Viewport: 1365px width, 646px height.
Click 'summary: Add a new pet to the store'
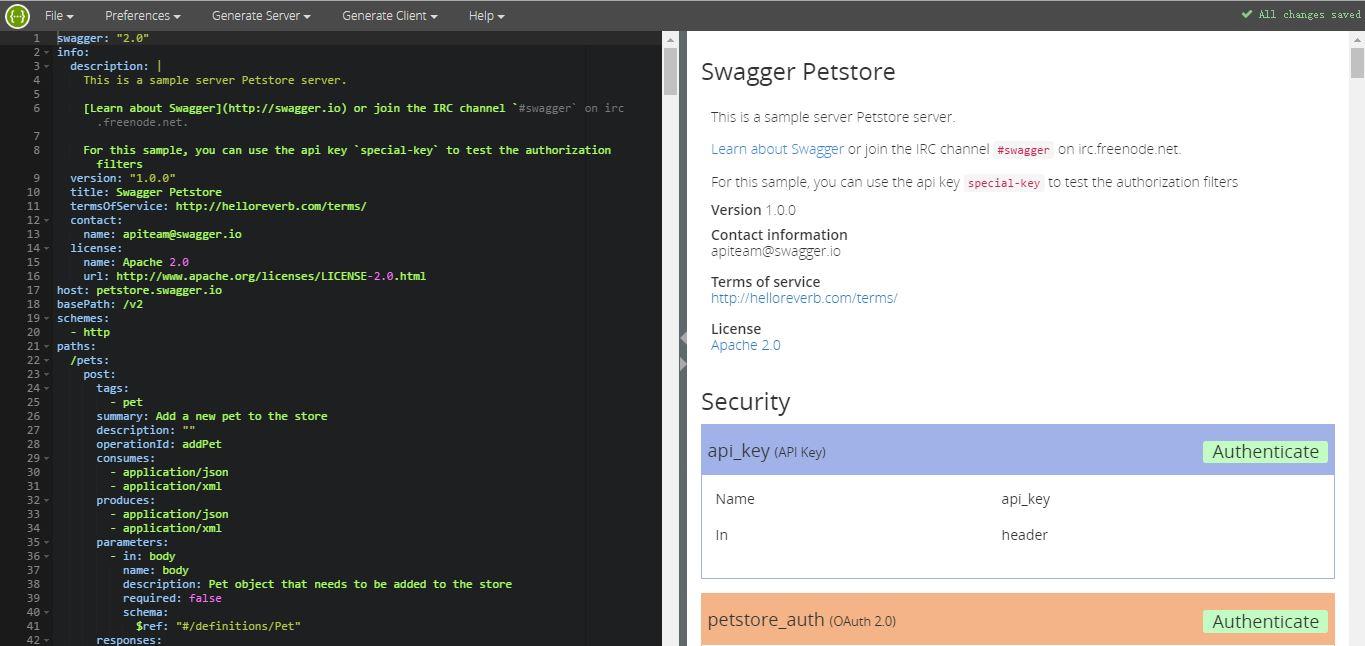(x=212, y=416)
